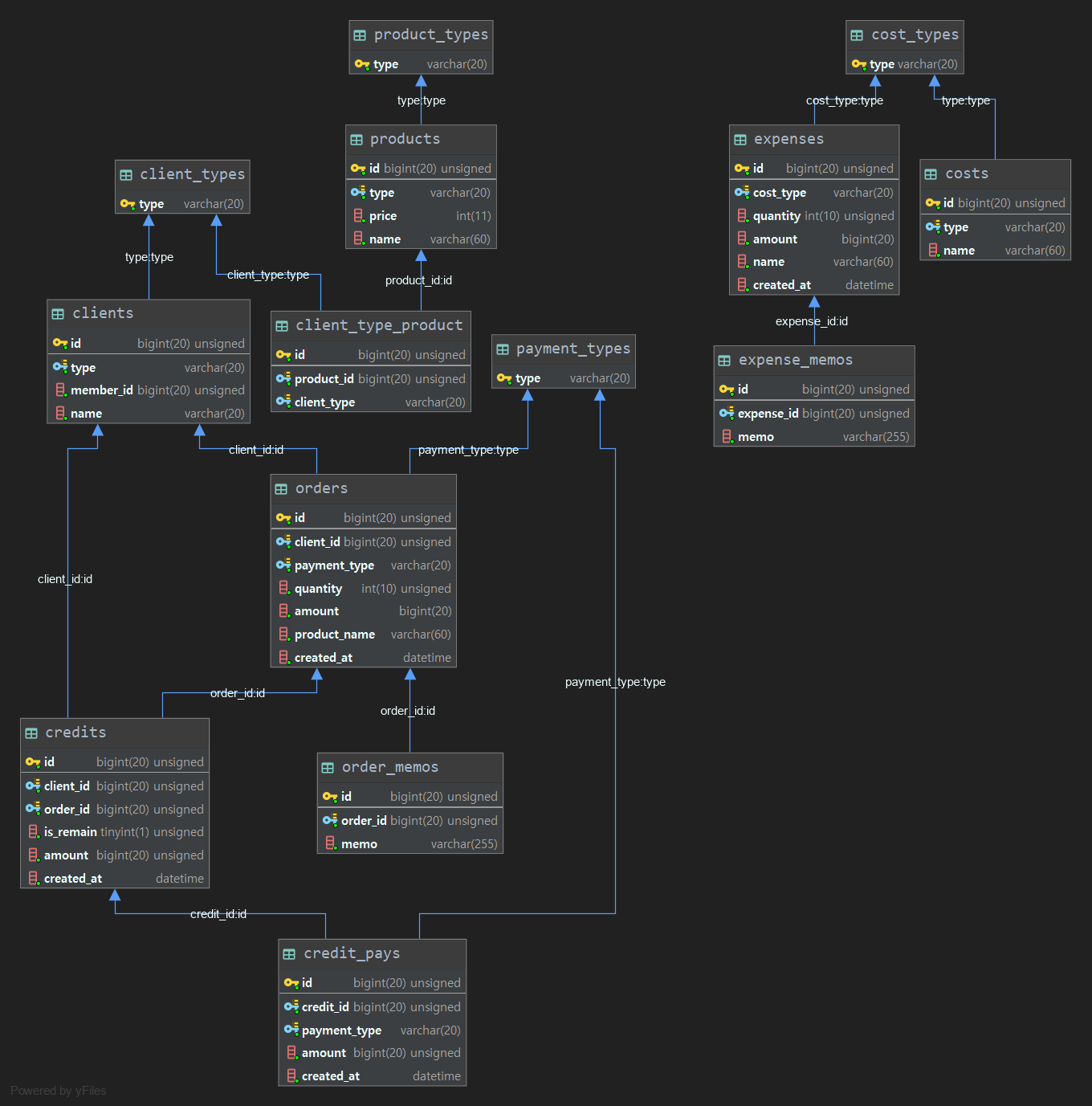This screenshot has width=1092, height=1106.
Task: Select the product_types table title
Action: point(431,35)
